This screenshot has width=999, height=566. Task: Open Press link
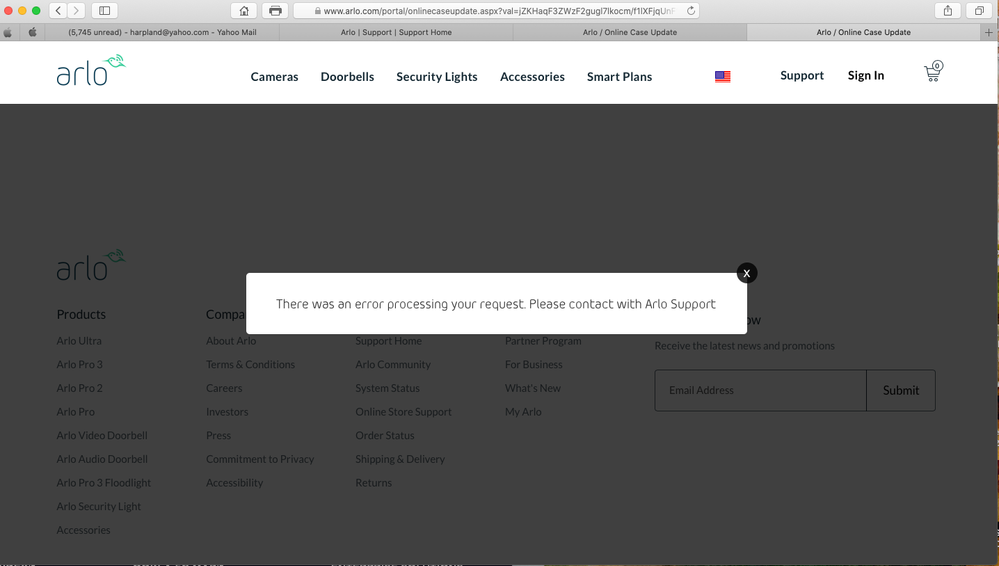(x=219, y=435)
